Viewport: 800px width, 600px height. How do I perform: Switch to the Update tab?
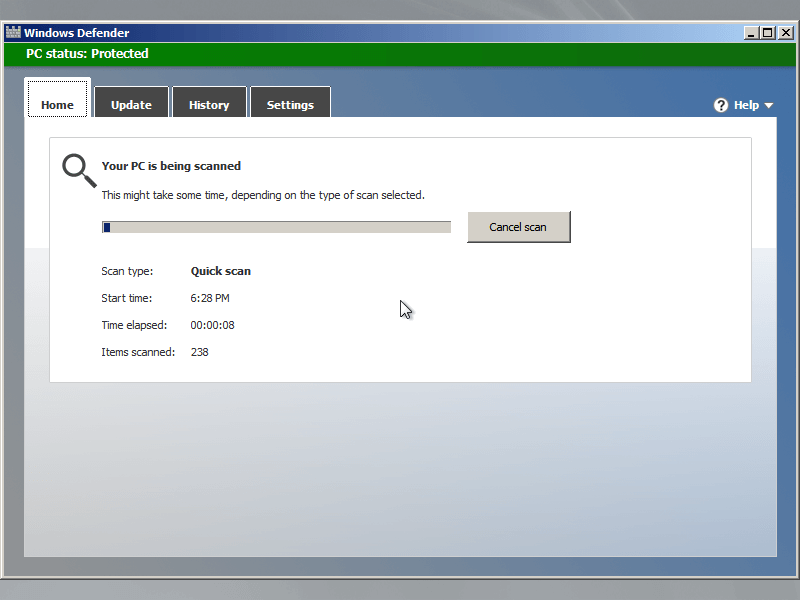[131, 103]
